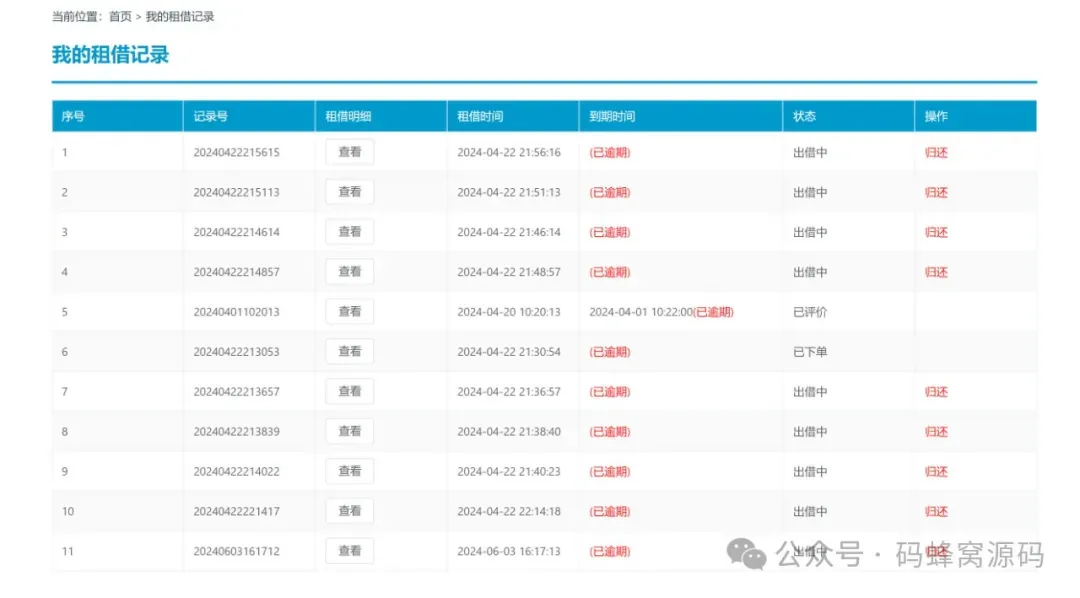Click 出借中 status for record 20240422215615

[810, 153]
